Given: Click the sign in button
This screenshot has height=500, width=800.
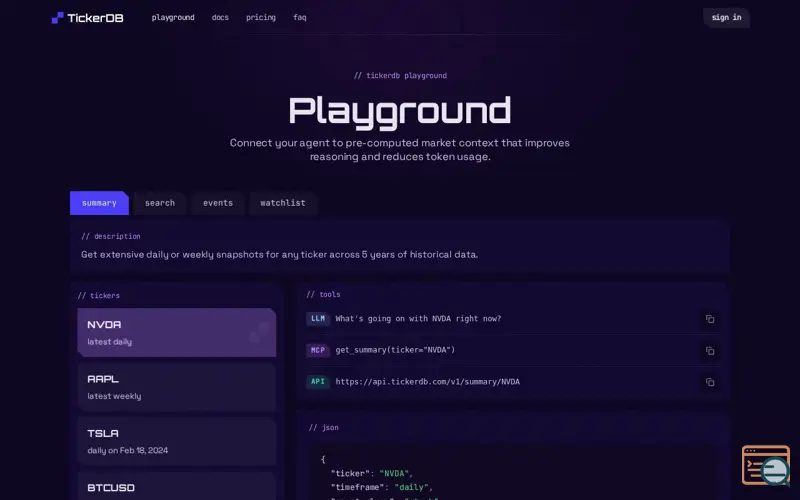Looking at the screenshot, I should coord(726,17).
